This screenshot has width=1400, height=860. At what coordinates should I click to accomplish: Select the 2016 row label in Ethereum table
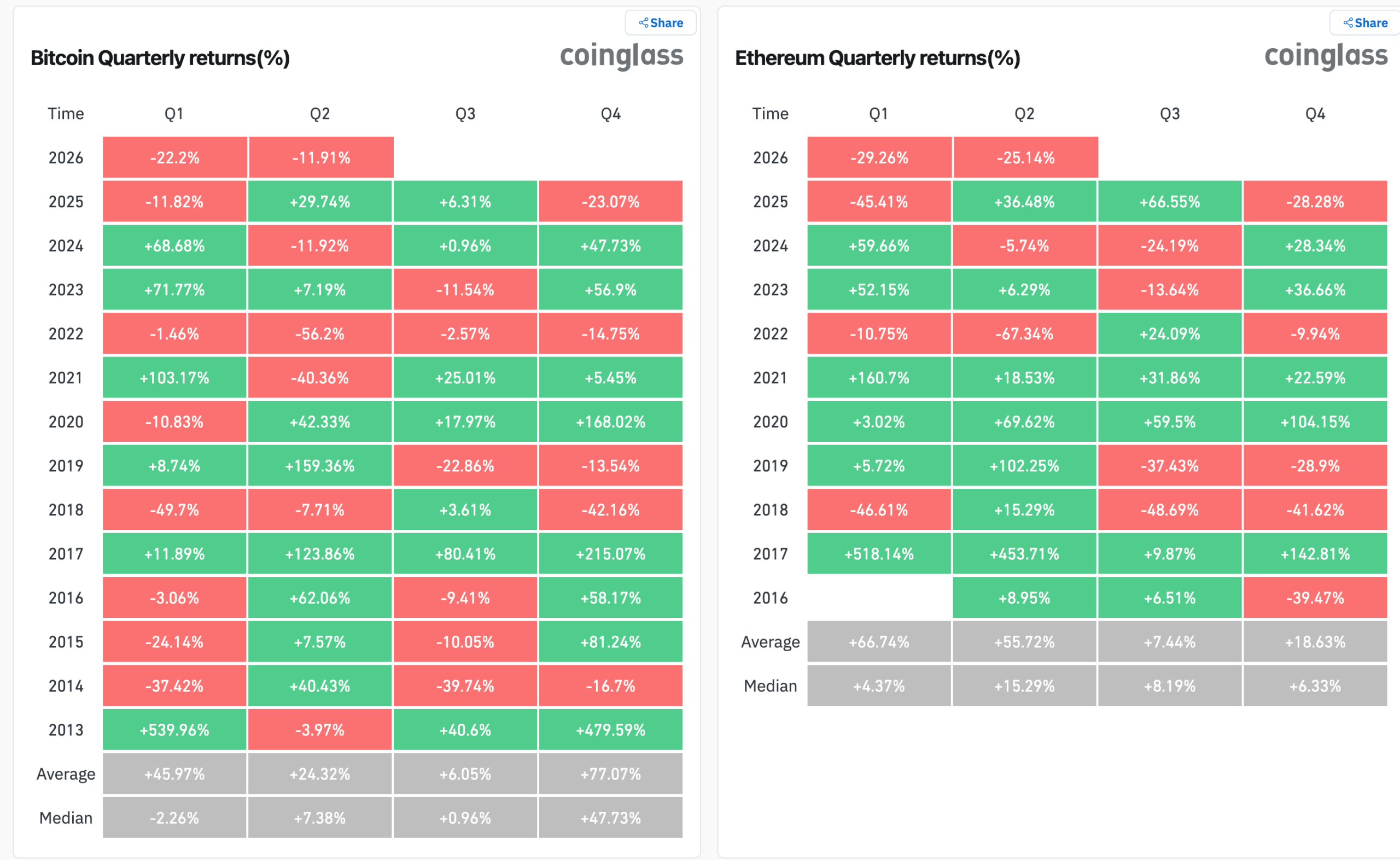pos(770,598)
